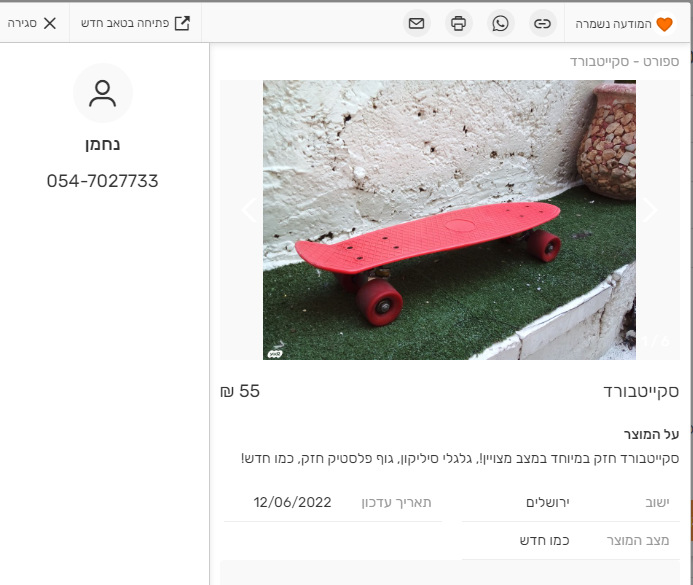
Task: Click the seller name נחמן
Action: [x=103, y=144]
